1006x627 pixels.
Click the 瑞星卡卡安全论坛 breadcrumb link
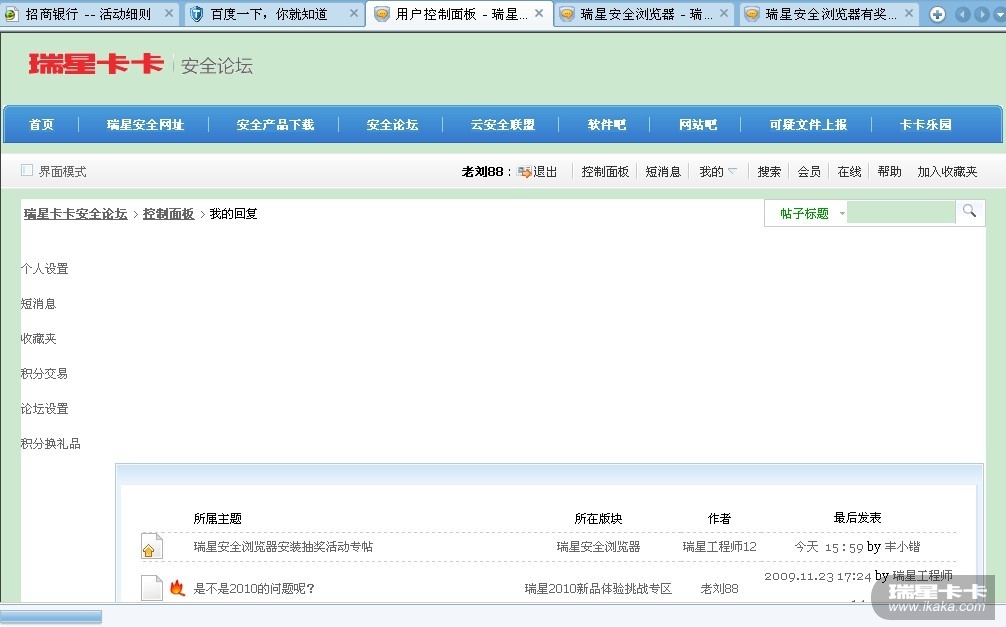tap(76, 214)
